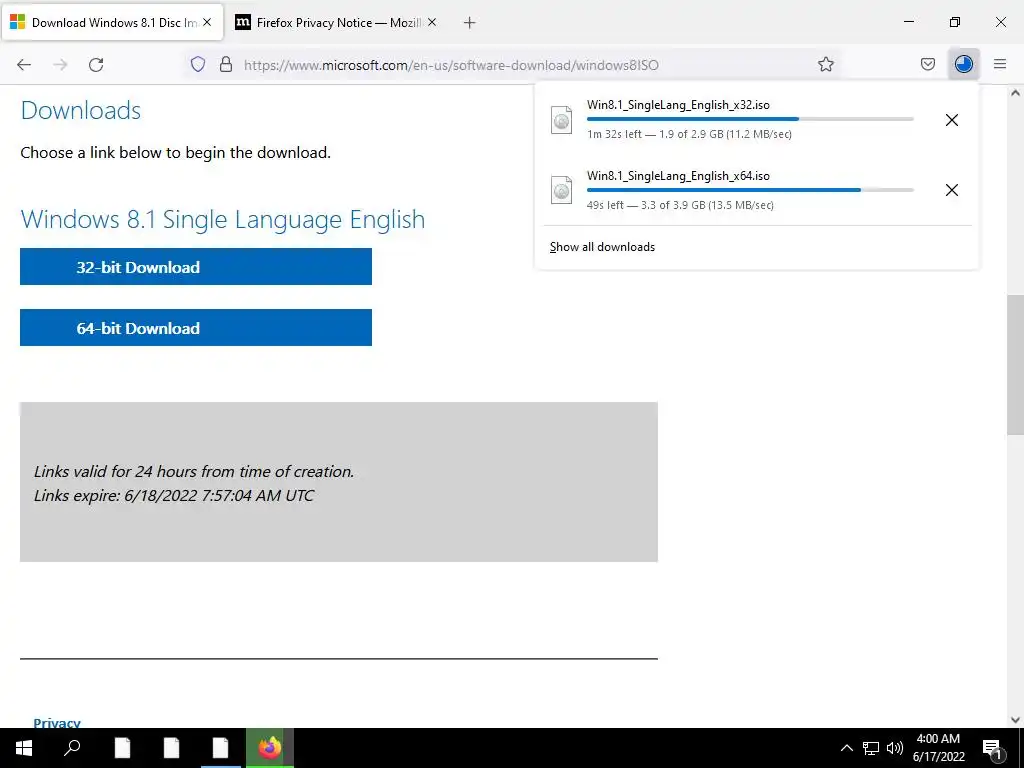Open the network status tray icon
Screen dimensions: 1024x768
pyautogui.click(x=871, y=748)
